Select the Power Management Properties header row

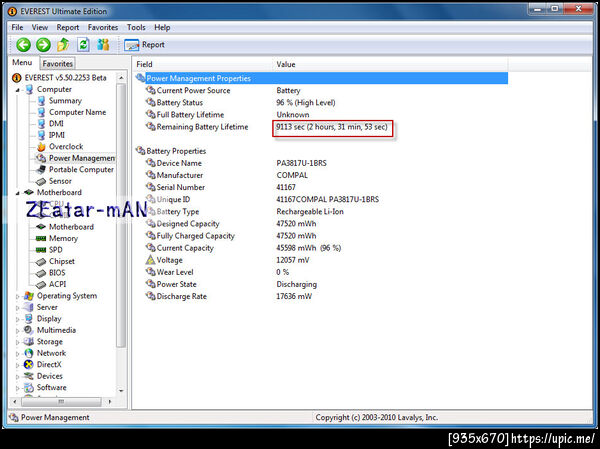tap(321, 78)
